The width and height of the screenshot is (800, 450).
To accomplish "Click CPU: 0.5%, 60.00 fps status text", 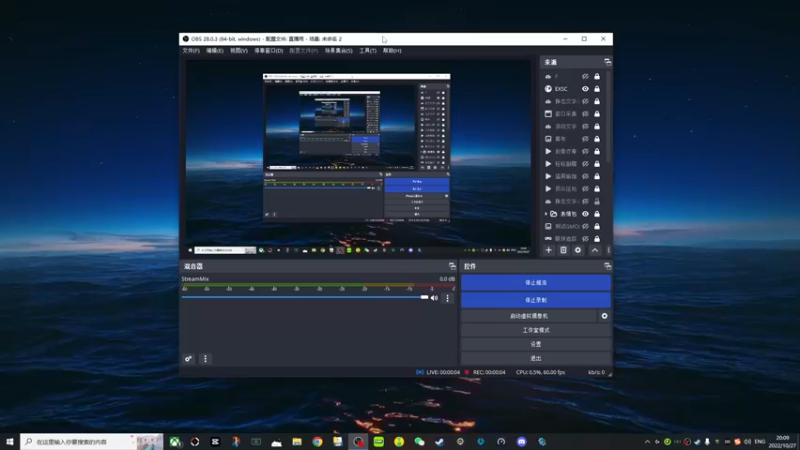I will pos(540,372).
